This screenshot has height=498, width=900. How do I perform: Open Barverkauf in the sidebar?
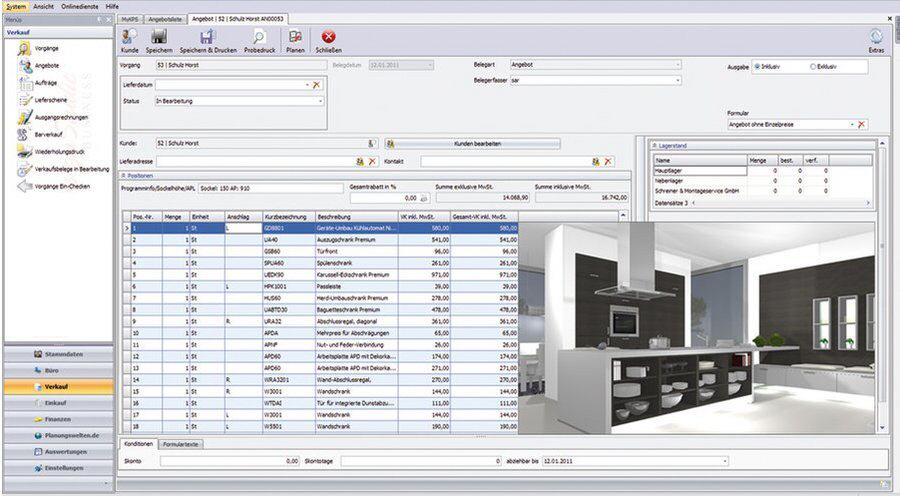pyautogui.click(x=46, y=135)
